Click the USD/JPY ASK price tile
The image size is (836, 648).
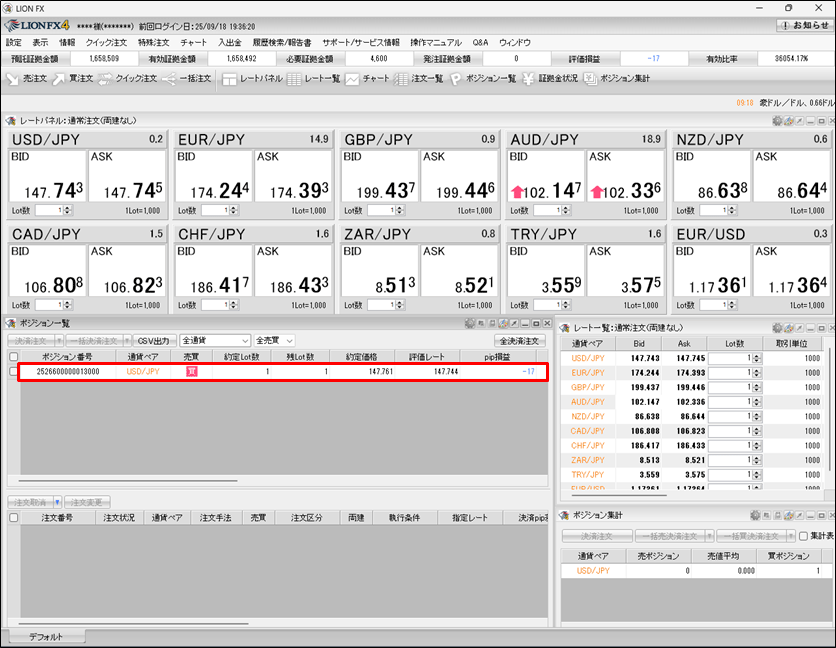(127, 177)
